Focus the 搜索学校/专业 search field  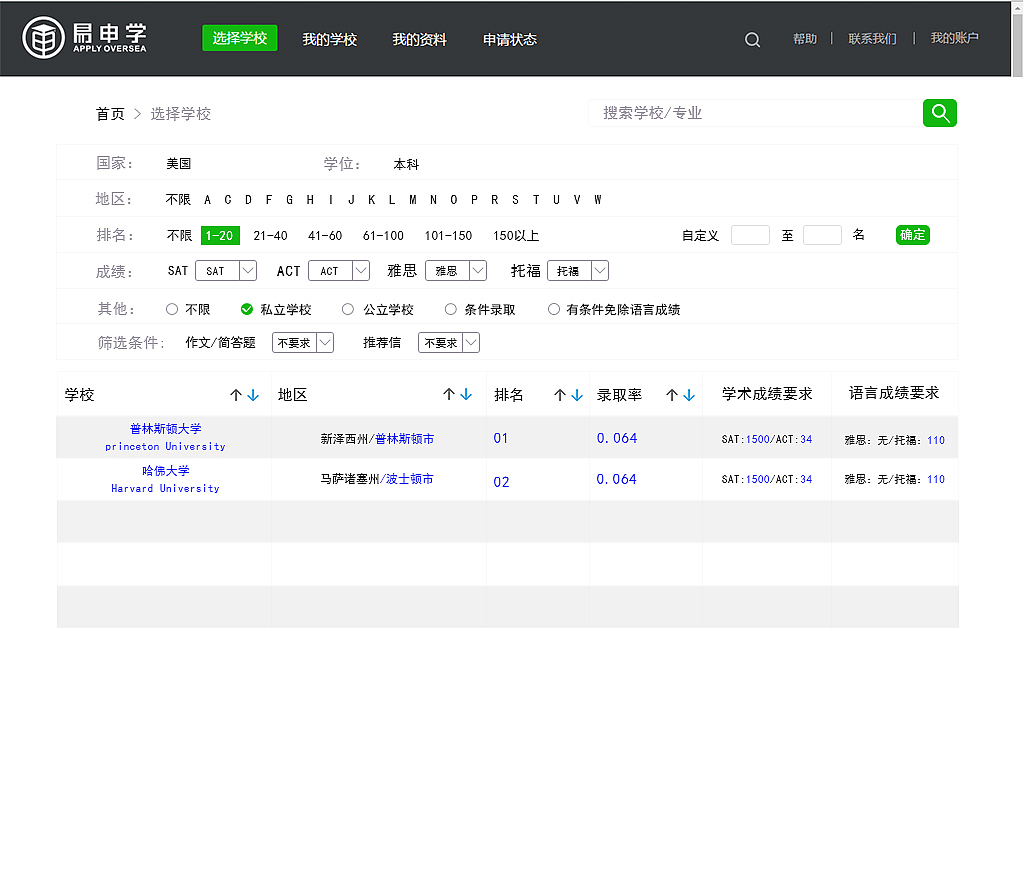tap(756, 113)
